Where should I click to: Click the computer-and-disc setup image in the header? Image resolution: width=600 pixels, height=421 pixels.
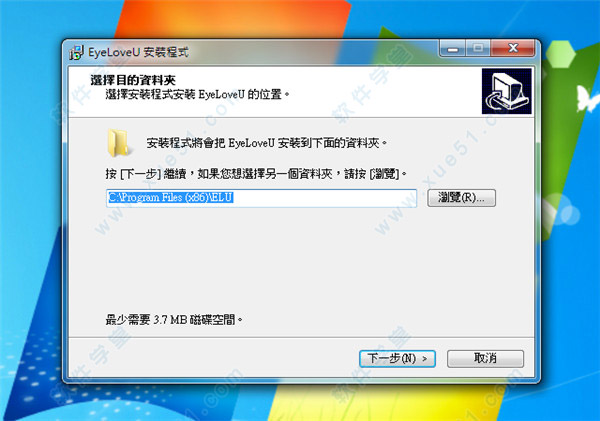507,91
